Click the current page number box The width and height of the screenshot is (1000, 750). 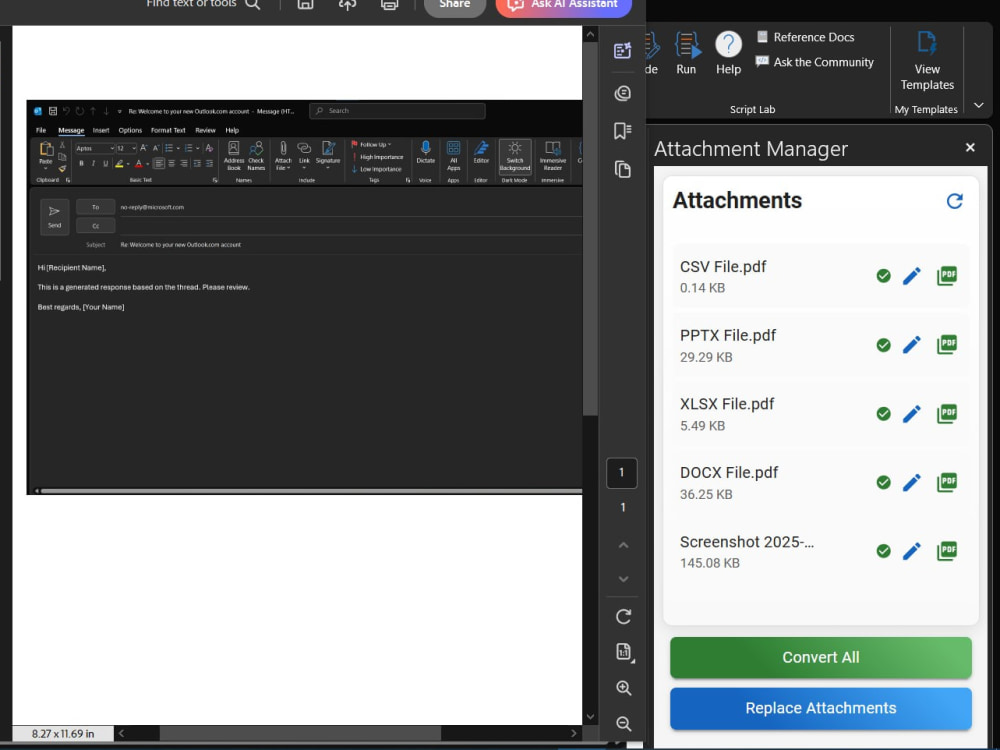(x=622, y=473)
